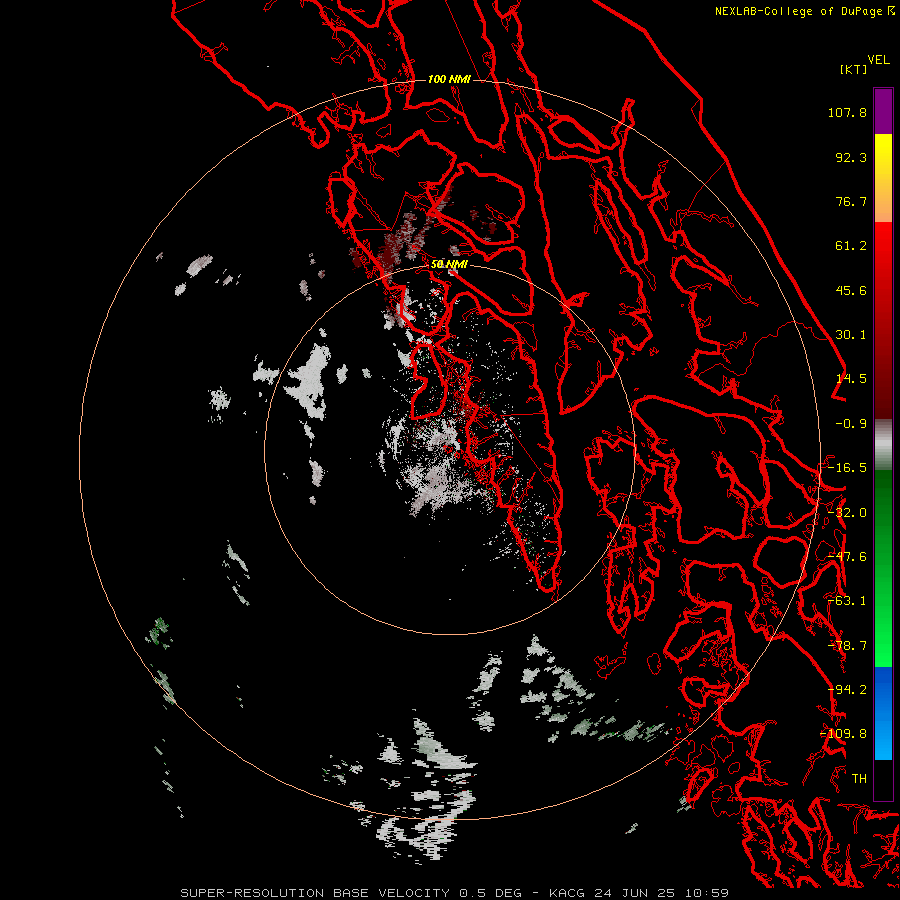This screenshot has width=900, height=900.
Task: Click the 76.7 velocity scale value
Action: coord(851,201)
